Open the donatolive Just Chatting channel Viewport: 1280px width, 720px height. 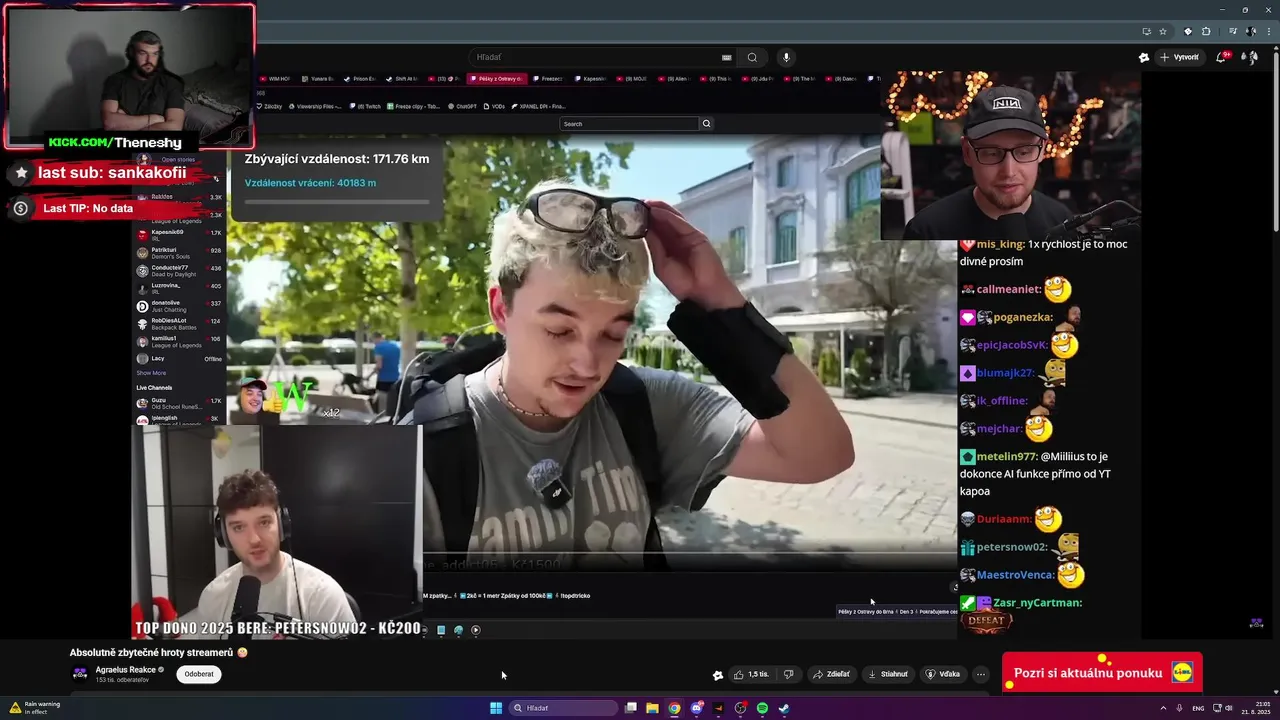click(179, 306)
